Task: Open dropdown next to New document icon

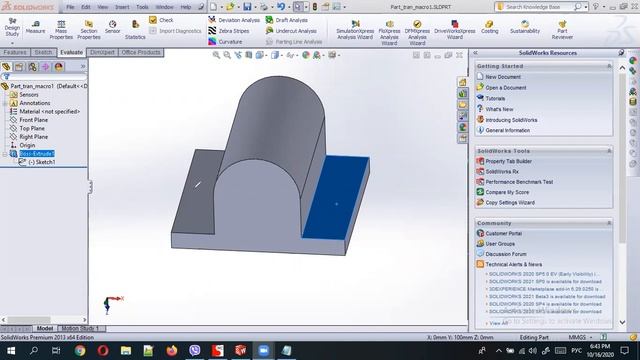Action: (x=221, y=7)
